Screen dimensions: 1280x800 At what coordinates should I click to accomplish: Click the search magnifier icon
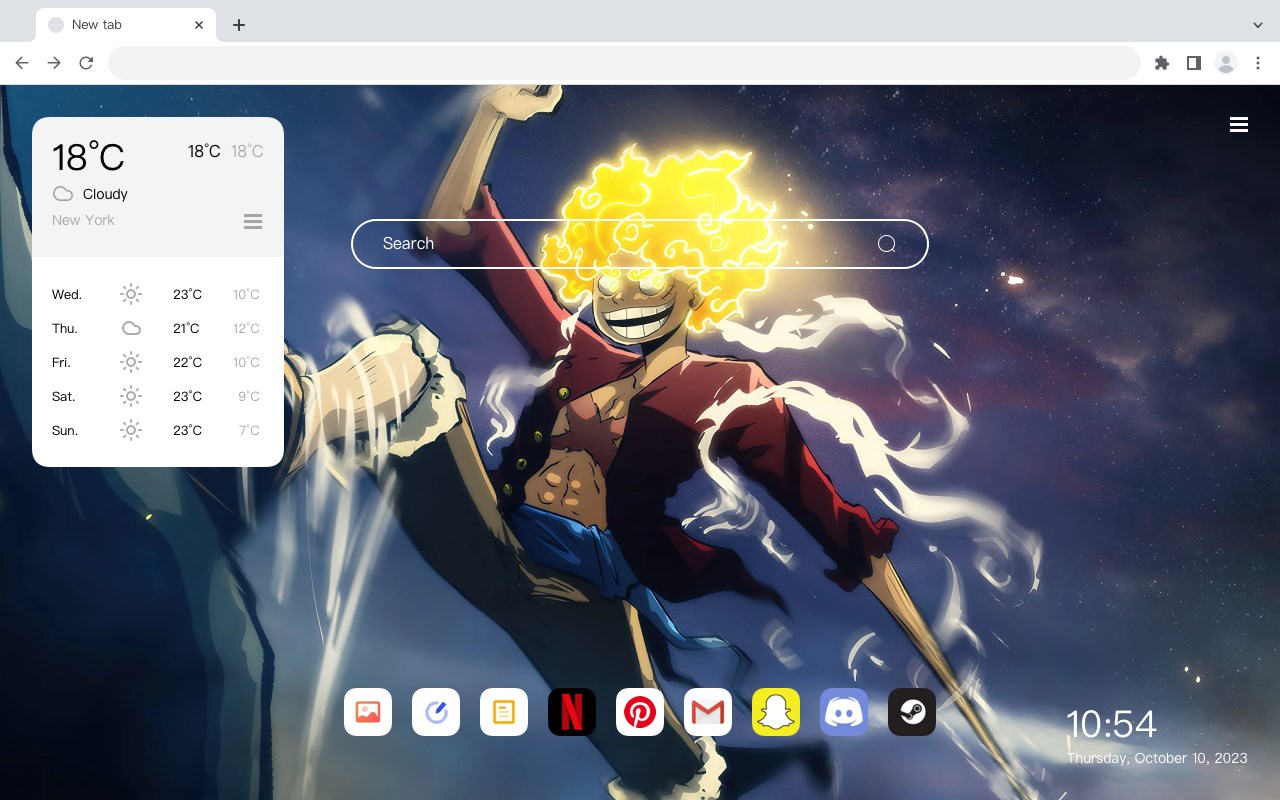tap(887, 244)
